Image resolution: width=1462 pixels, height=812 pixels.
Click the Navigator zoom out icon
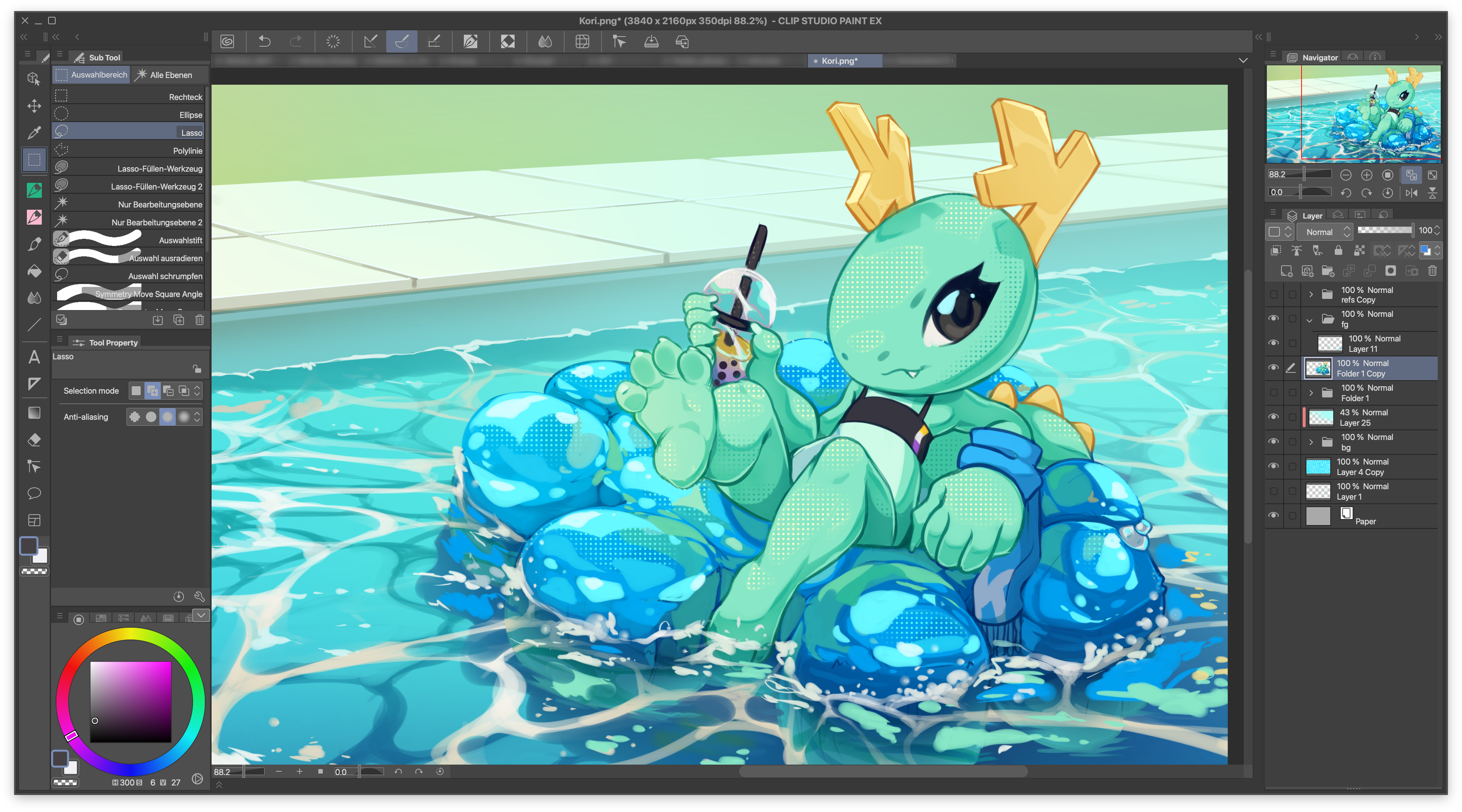coord(1345,175)
